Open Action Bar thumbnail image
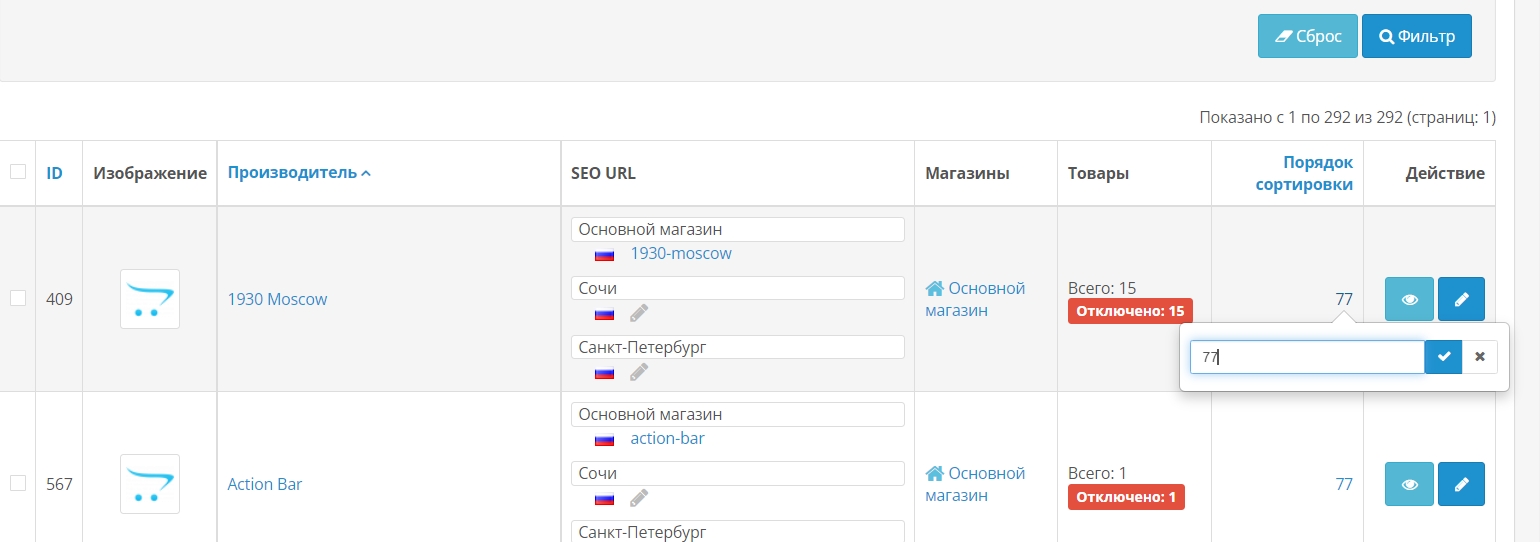 point(150,484)
